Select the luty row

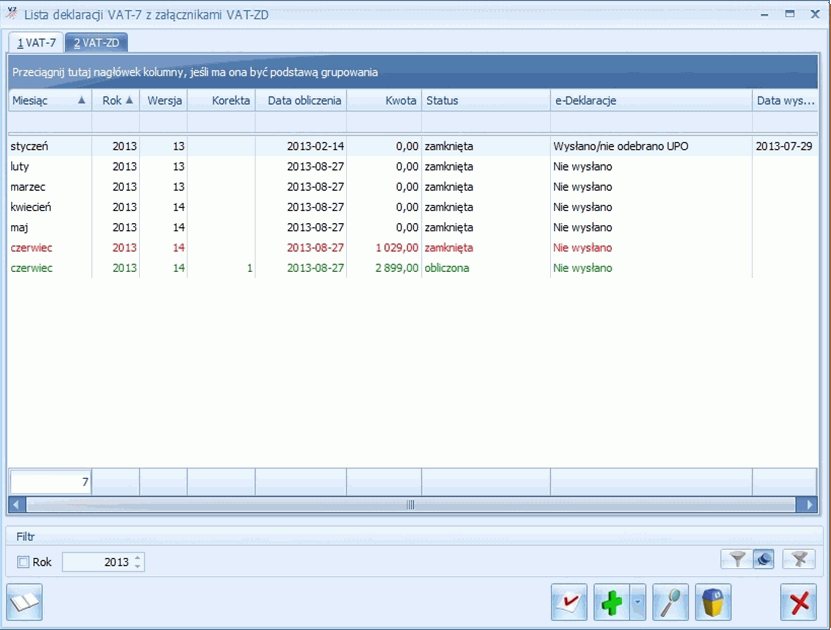pos(413,166)
